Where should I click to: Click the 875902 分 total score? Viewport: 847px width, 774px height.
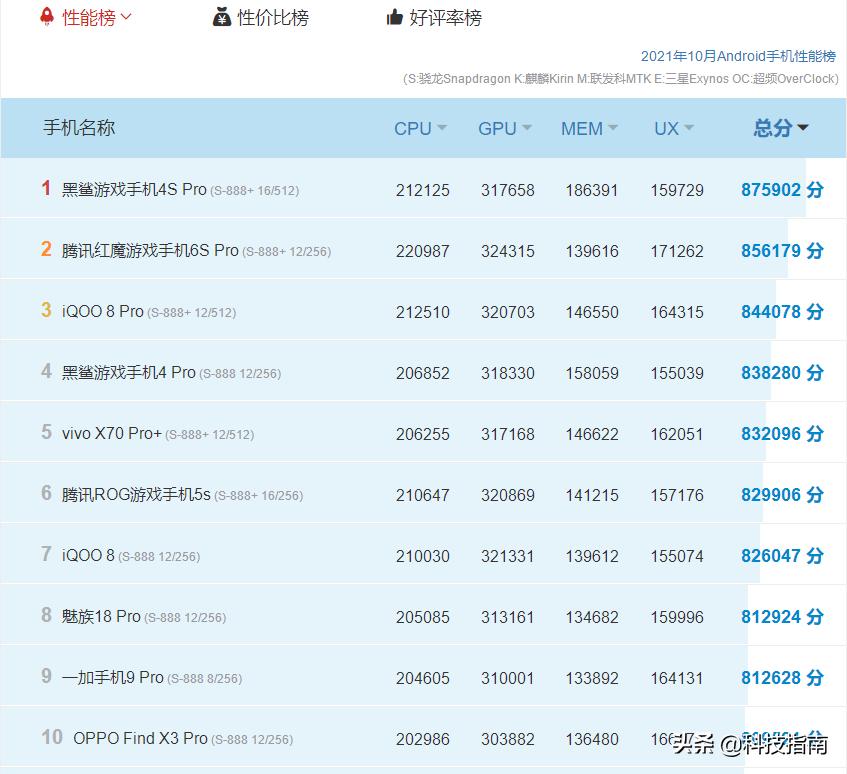pos(782,189)
